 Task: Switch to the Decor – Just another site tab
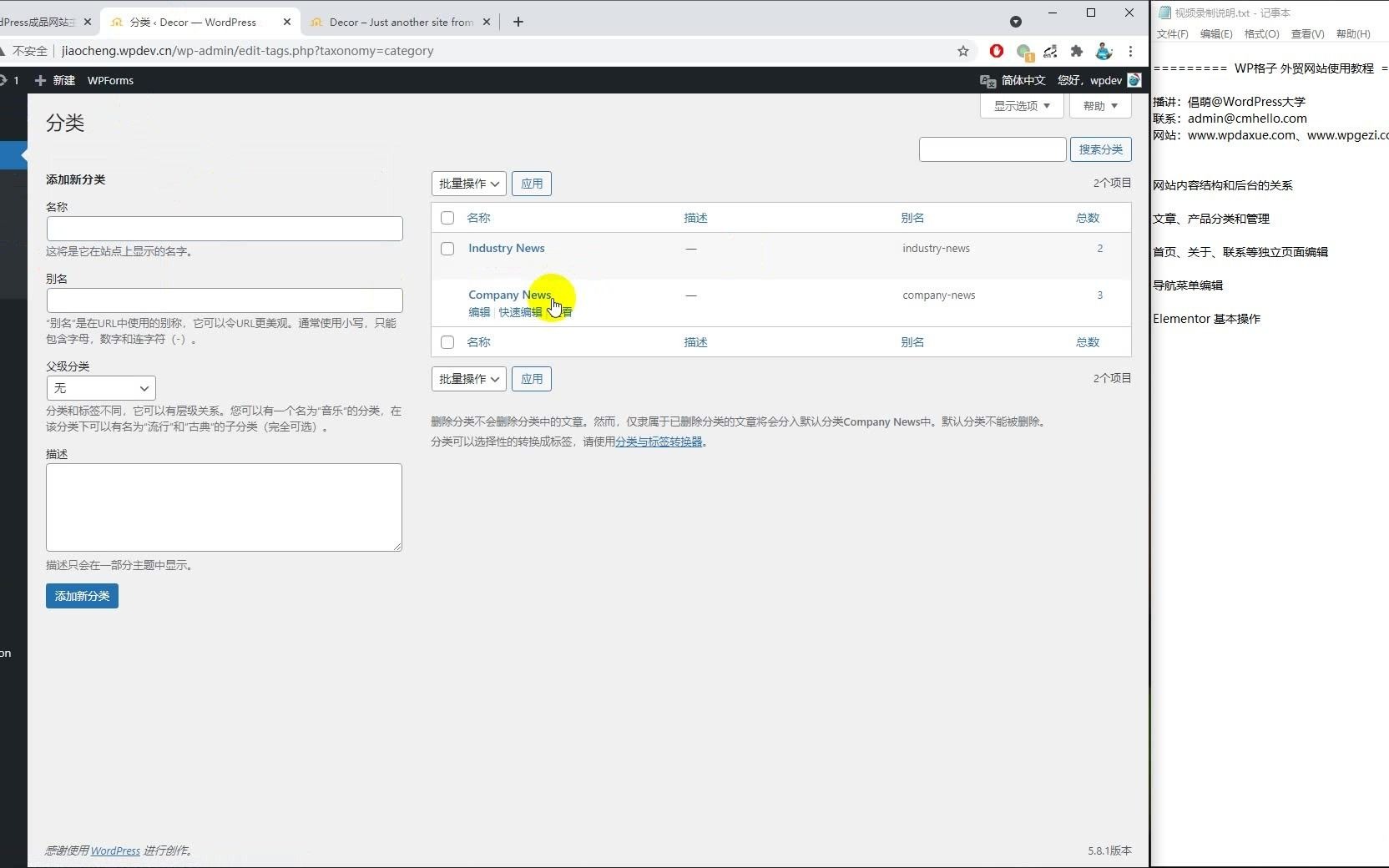point(392,22)
